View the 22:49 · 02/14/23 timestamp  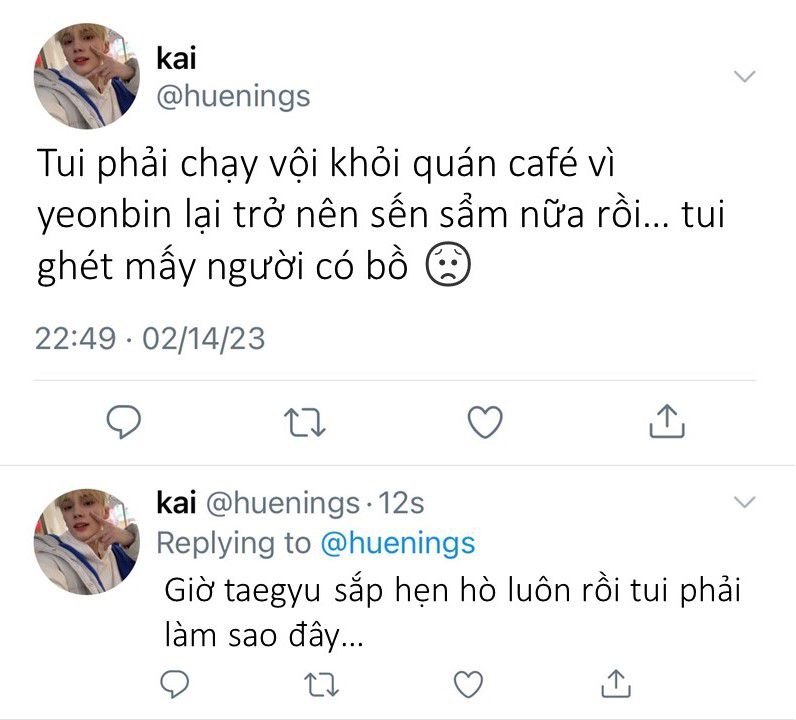pyautogui.click(x=150, y=338)
